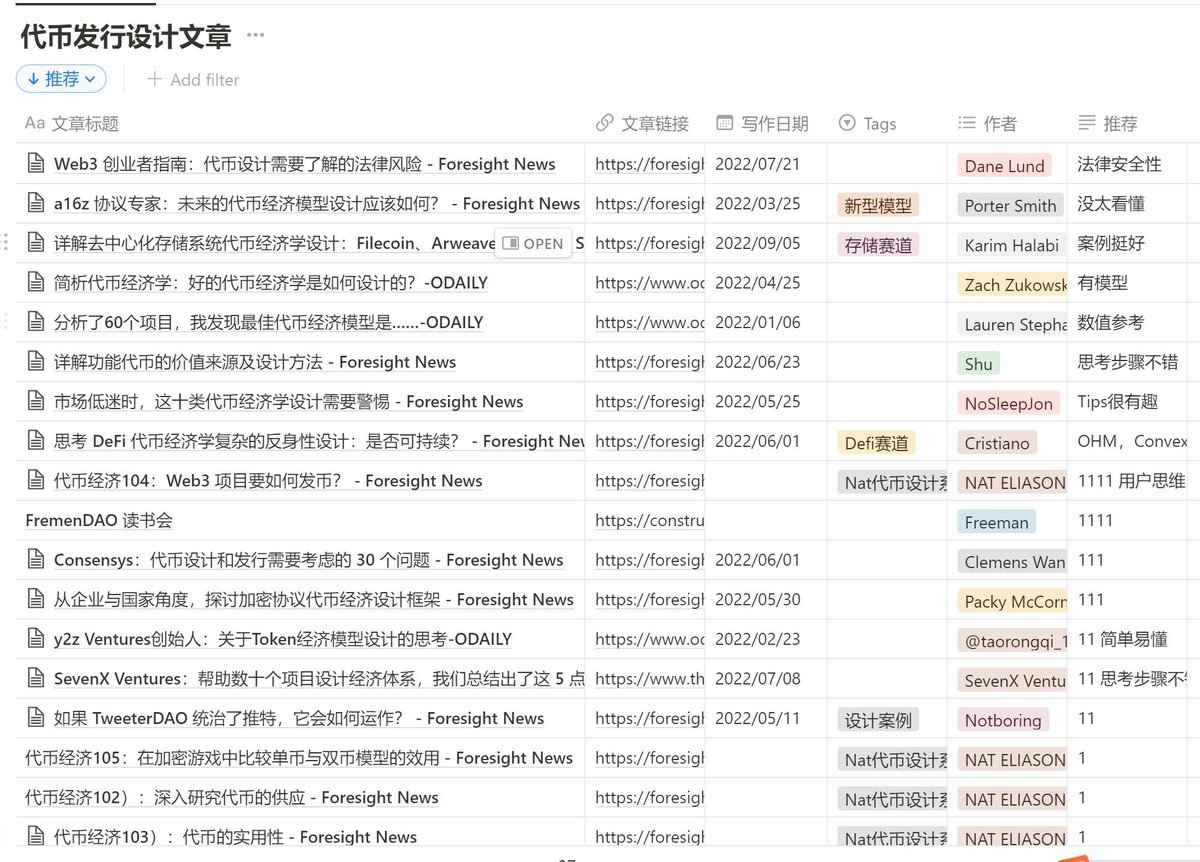Click 存储赛道 tag
The width and height of the screenshot is (1200, 862).
tap(878, 245)
